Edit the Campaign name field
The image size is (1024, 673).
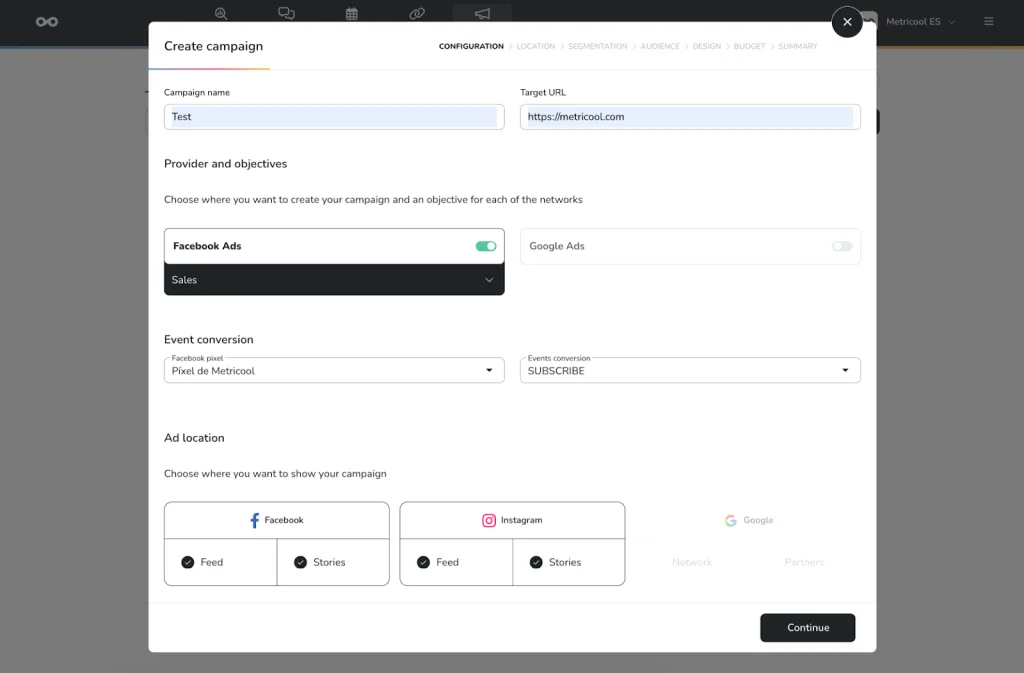(334, 117)
